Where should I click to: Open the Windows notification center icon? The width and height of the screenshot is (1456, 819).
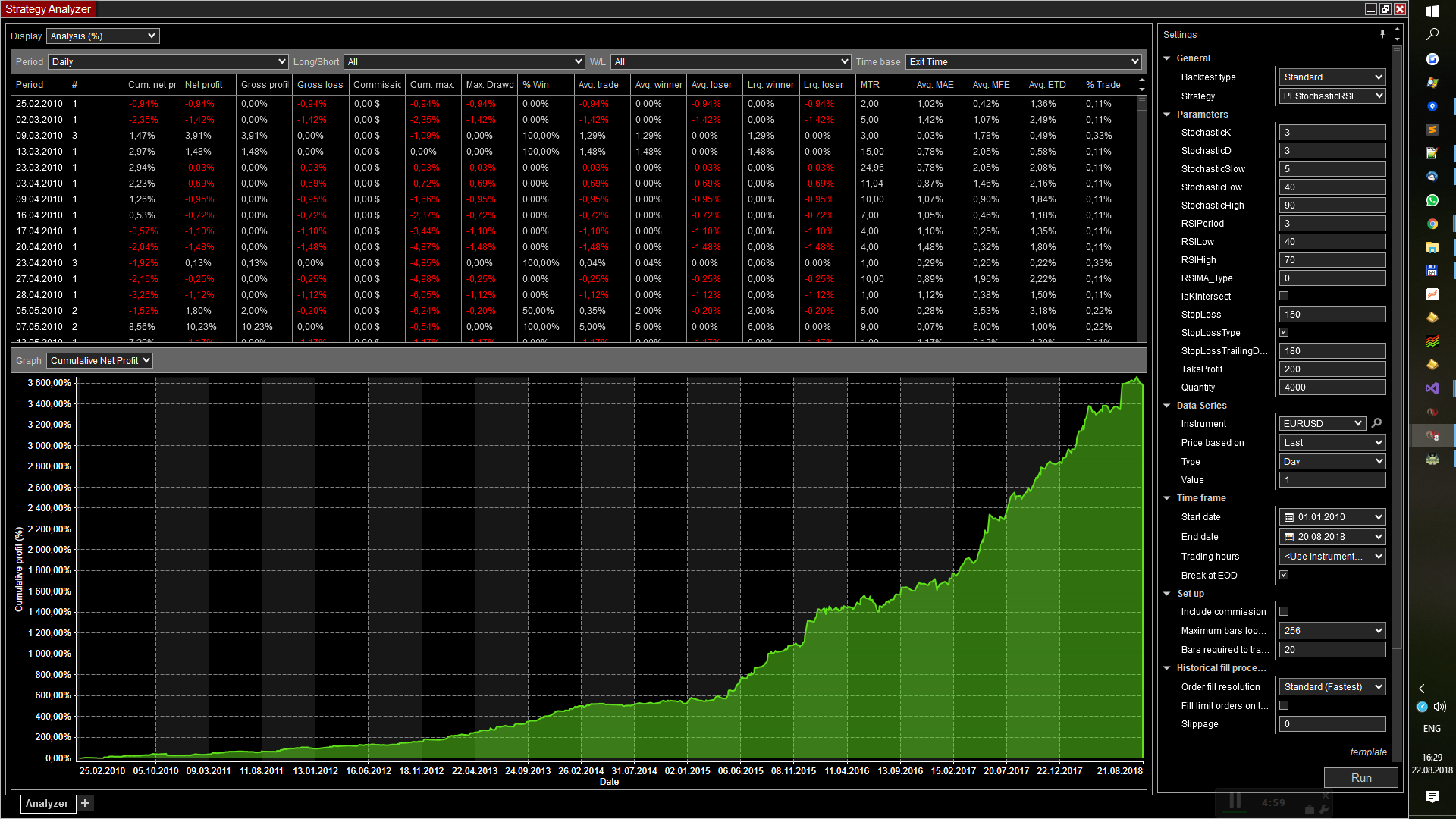[1432, 796]
